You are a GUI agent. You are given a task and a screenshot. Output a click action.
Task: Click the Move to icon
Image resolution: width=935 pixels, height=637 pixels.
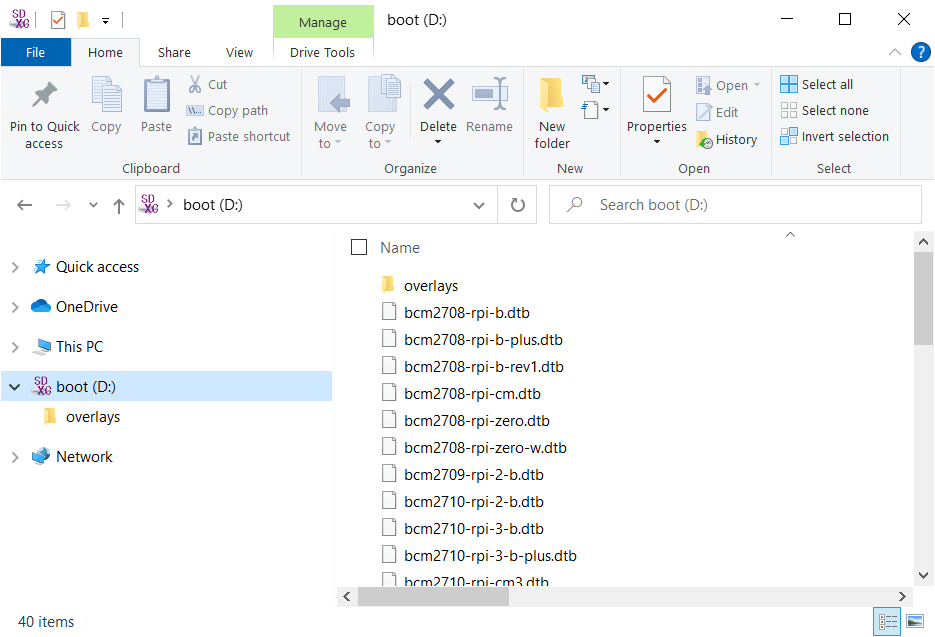(332, 94)
